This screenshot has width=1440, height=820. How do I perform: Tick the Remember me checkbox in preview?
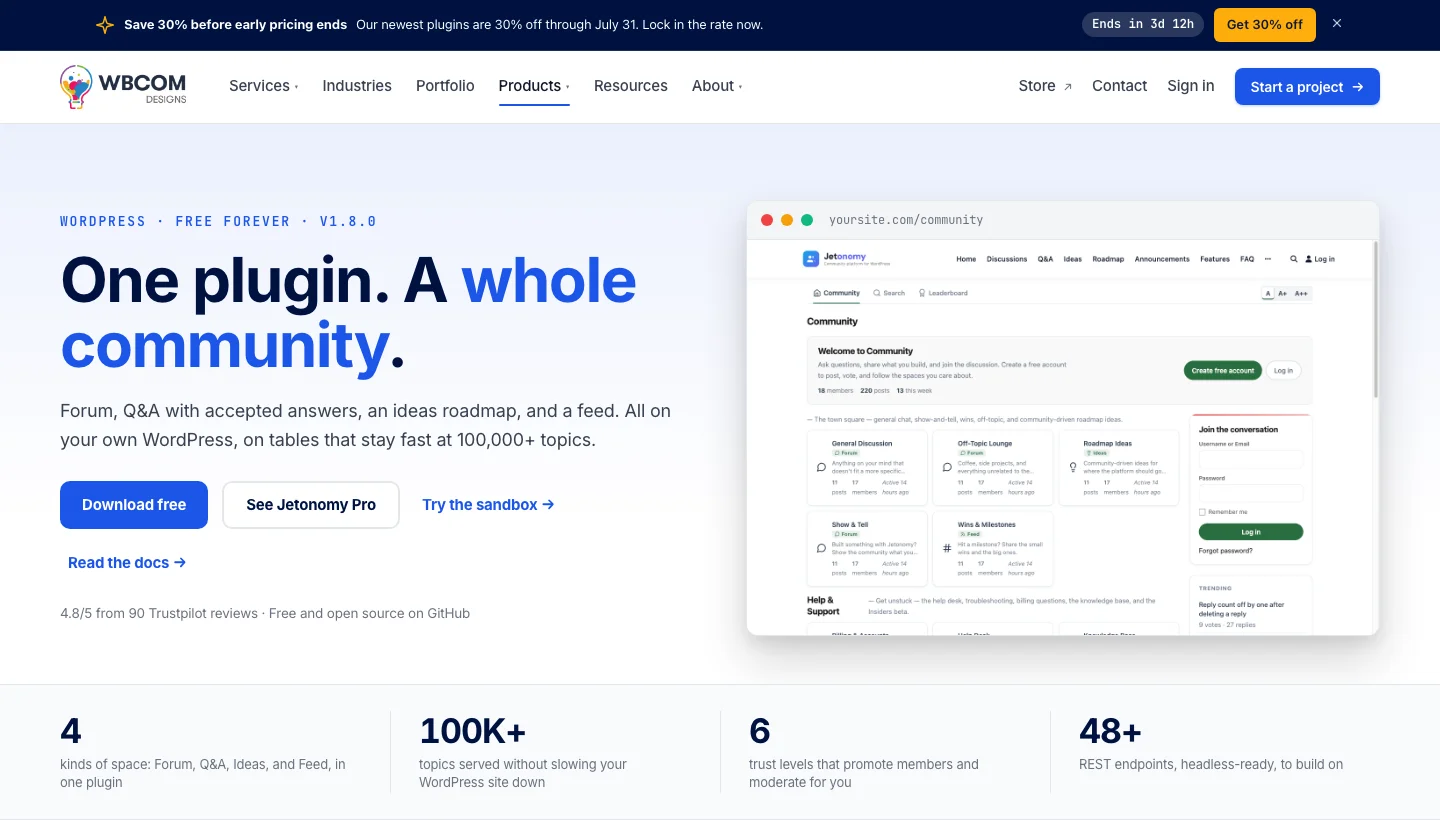(1202, 512)
